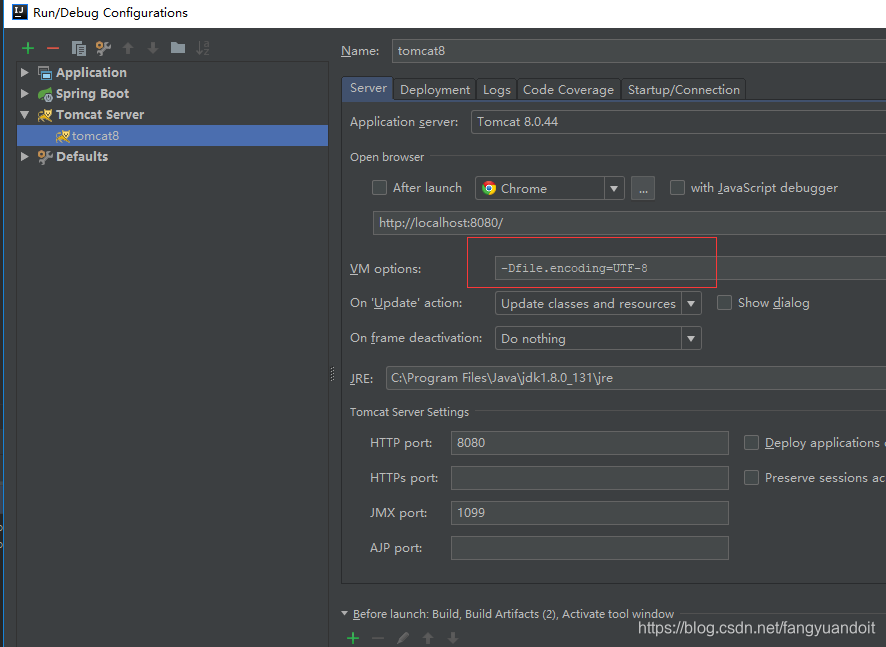Image resolution: width=886 pixels, height=647 pixels.
Task: Open the Chrome browser dropdown
Action: click(614, 188)
